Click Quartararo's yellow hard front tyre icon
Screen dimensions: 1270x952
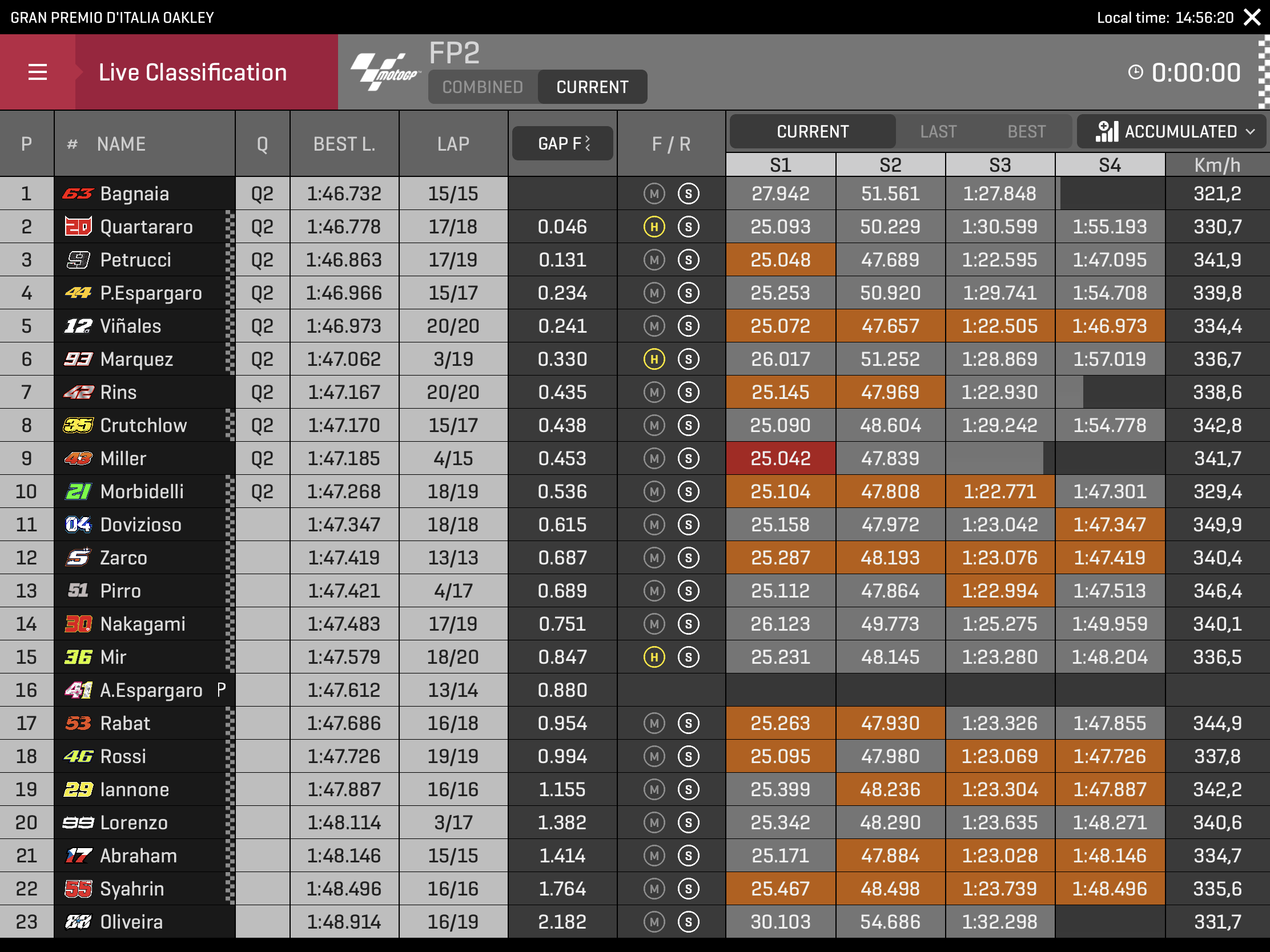coord(654,227)
